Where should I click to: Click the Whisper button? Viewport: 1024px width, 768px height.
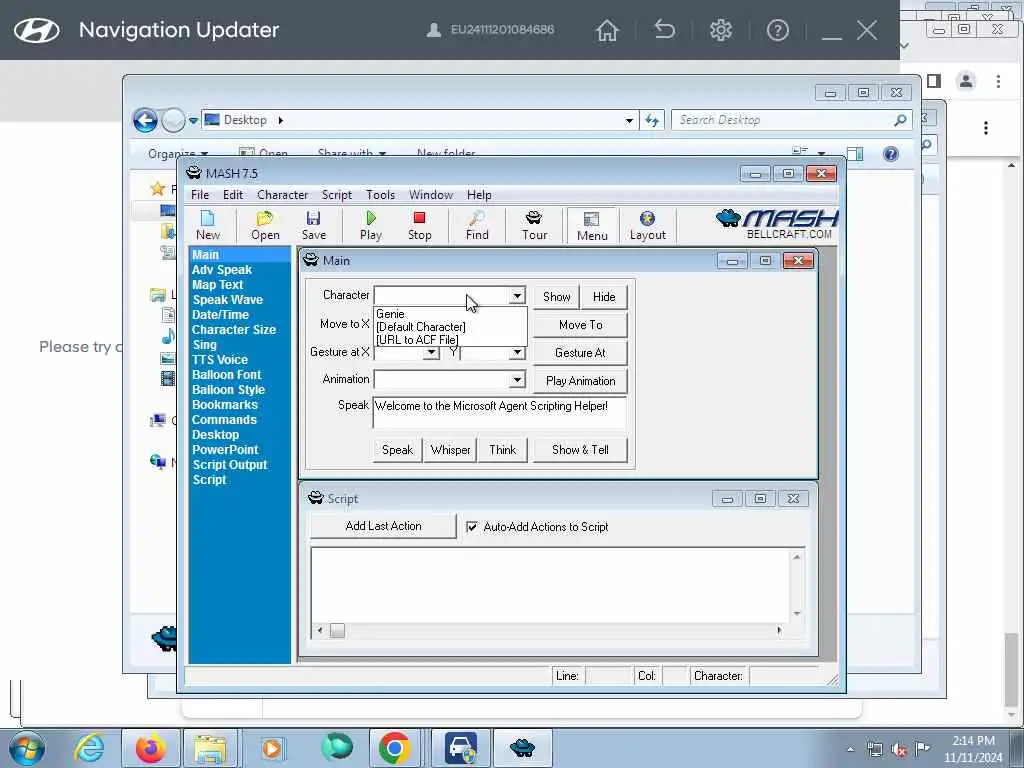(x=451, y=450)
